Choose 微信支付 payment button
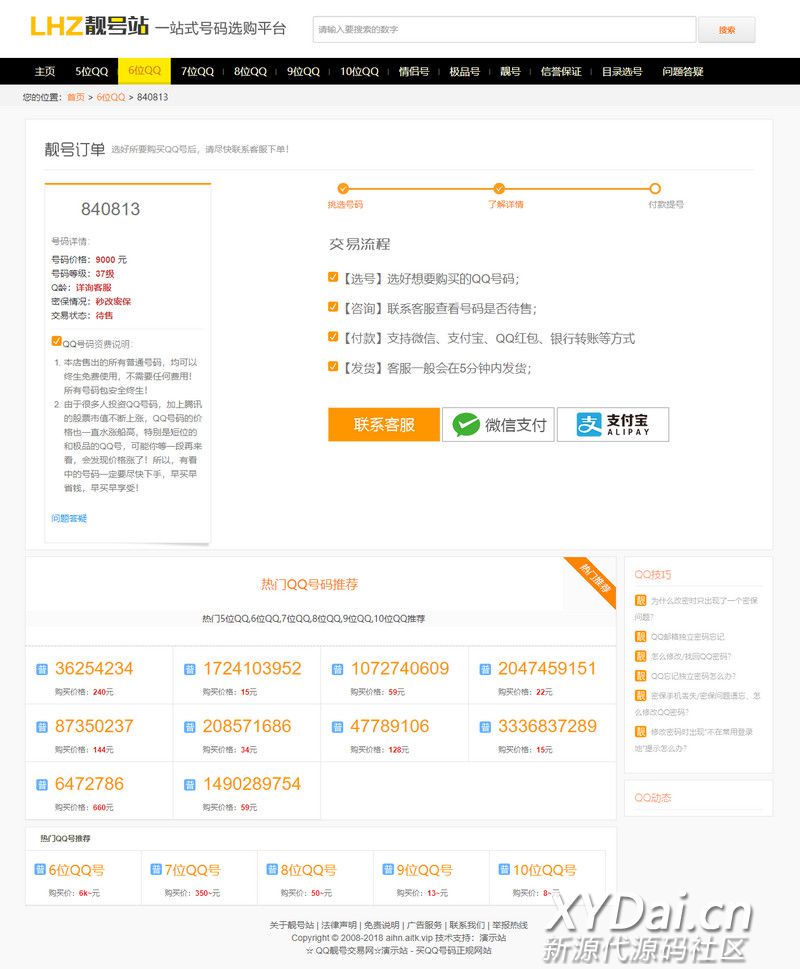800x969 pixels. [497, 425]
